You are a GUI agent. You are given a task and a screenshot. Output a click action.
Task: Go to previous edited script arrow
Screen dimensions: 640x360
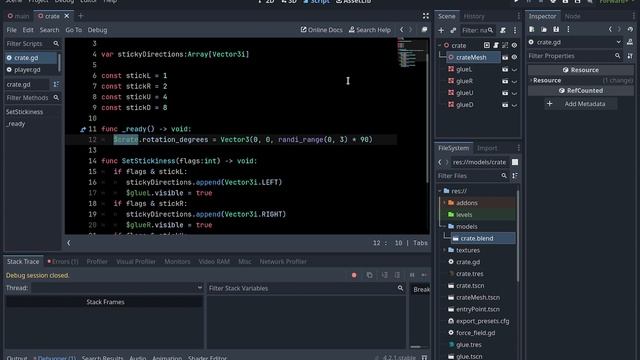coord(402,30)
